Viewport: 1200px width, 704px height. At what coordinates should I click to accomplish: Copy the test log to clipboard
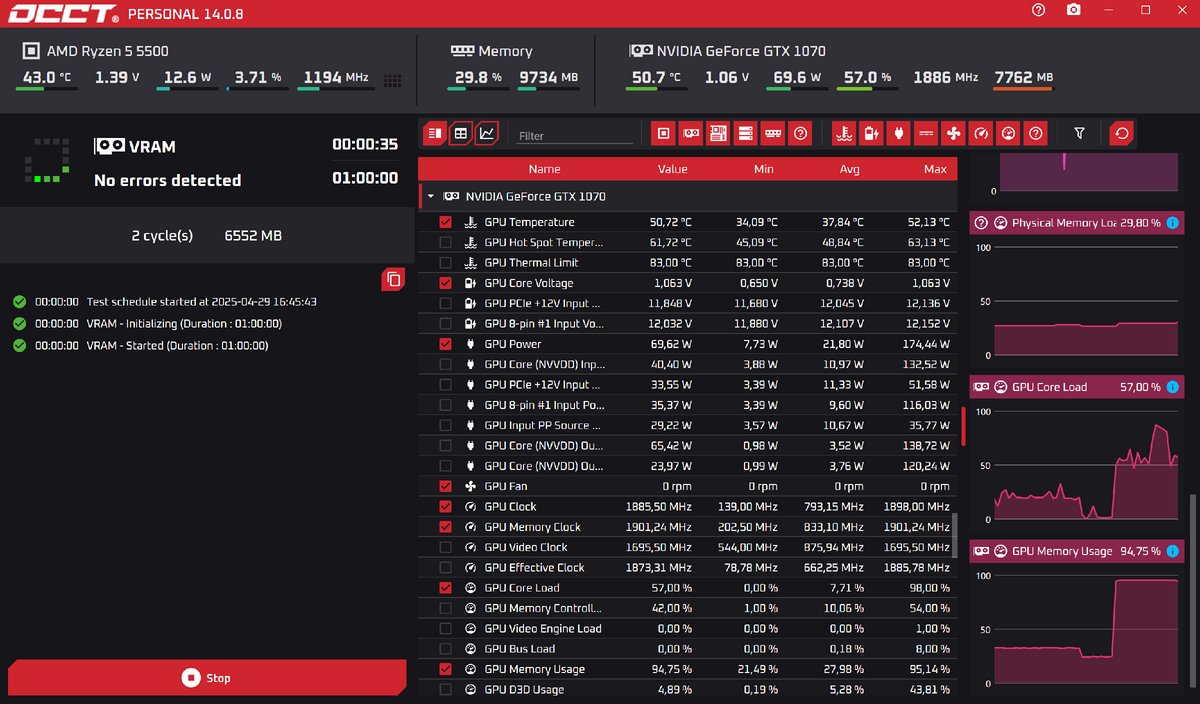393,279
